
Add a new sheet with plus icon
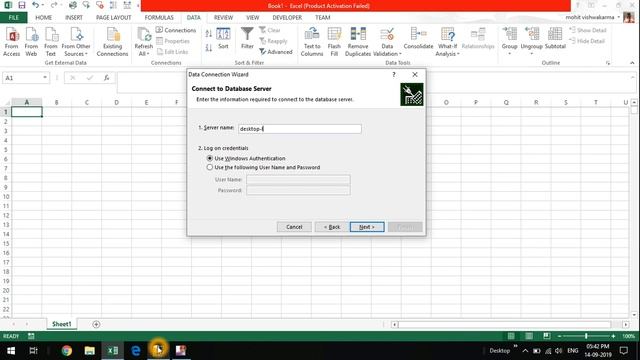pyautogui.click(x=96, y=324)
